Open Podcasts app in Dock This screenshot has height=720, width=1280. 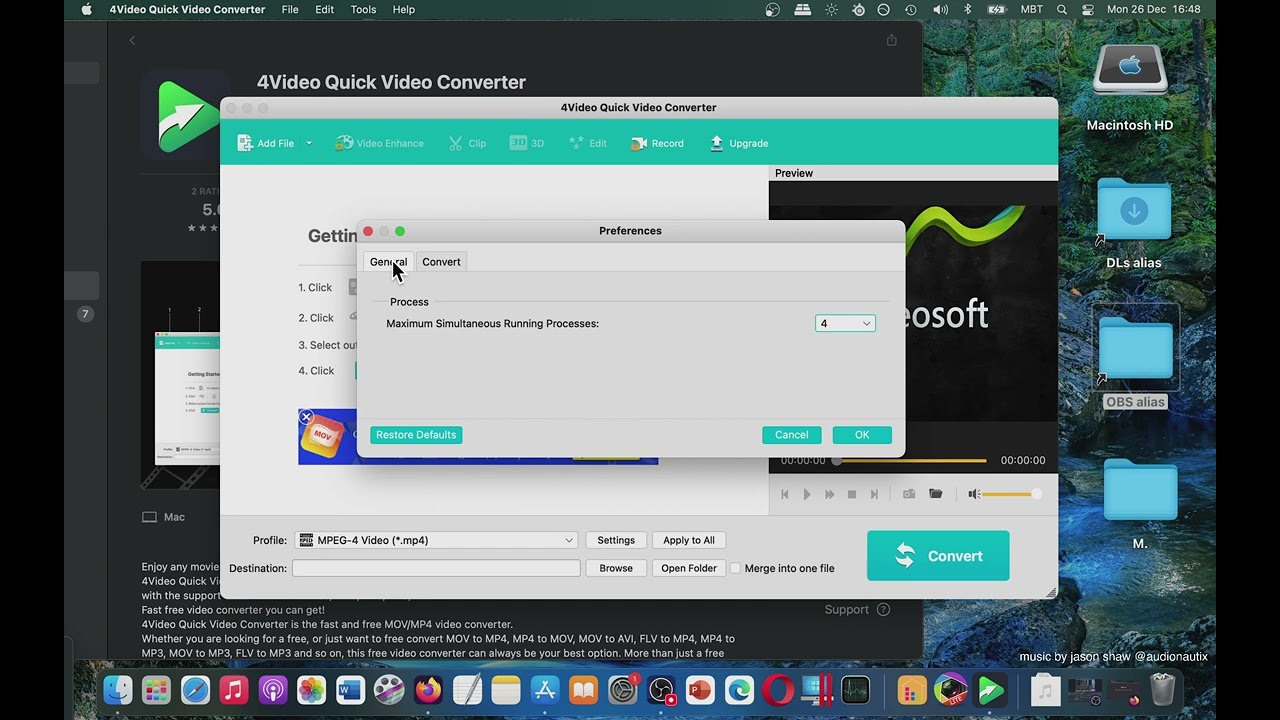(x=273, y=690)
